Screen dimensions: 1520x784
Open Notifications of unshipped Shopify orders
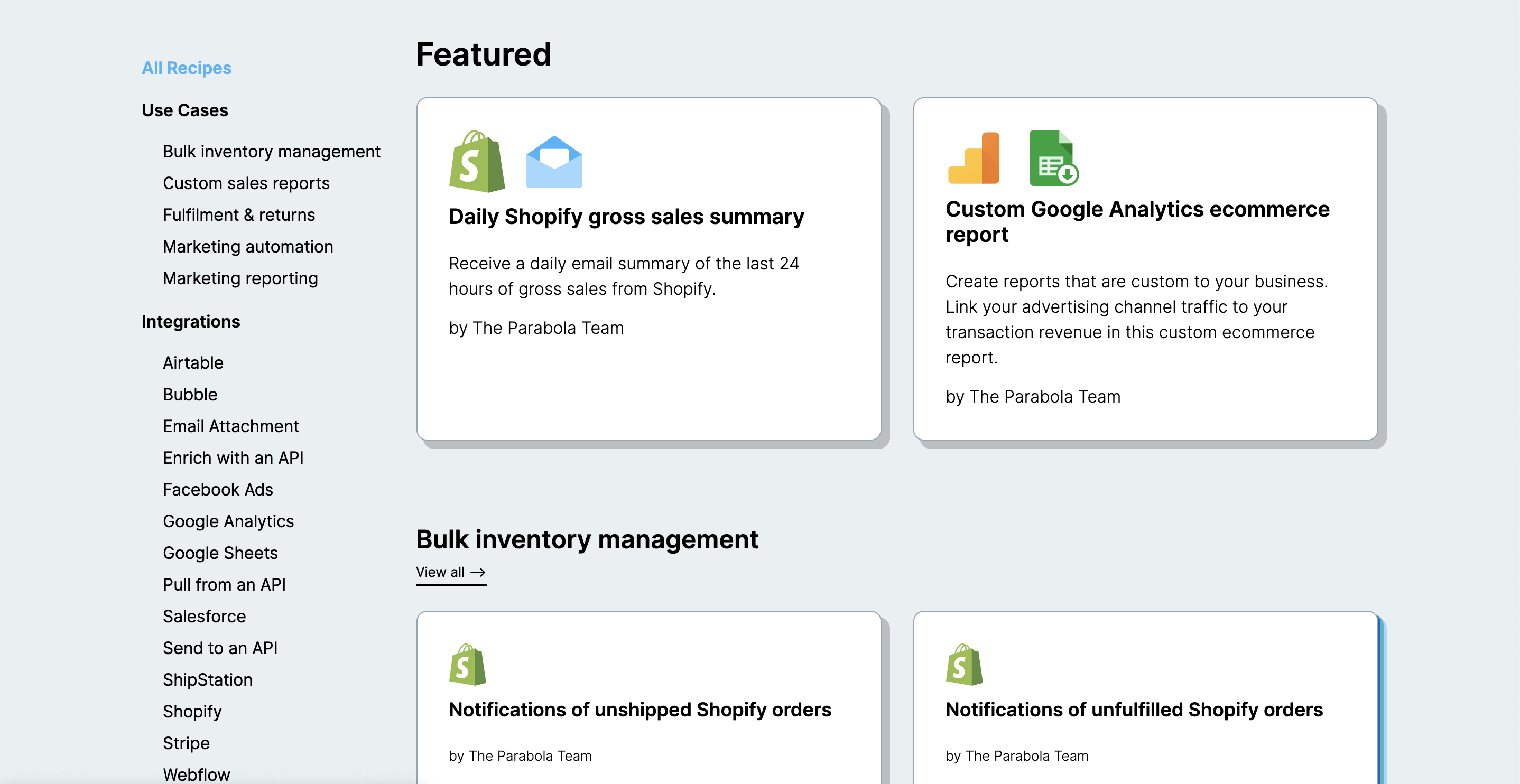coord(639,710)
